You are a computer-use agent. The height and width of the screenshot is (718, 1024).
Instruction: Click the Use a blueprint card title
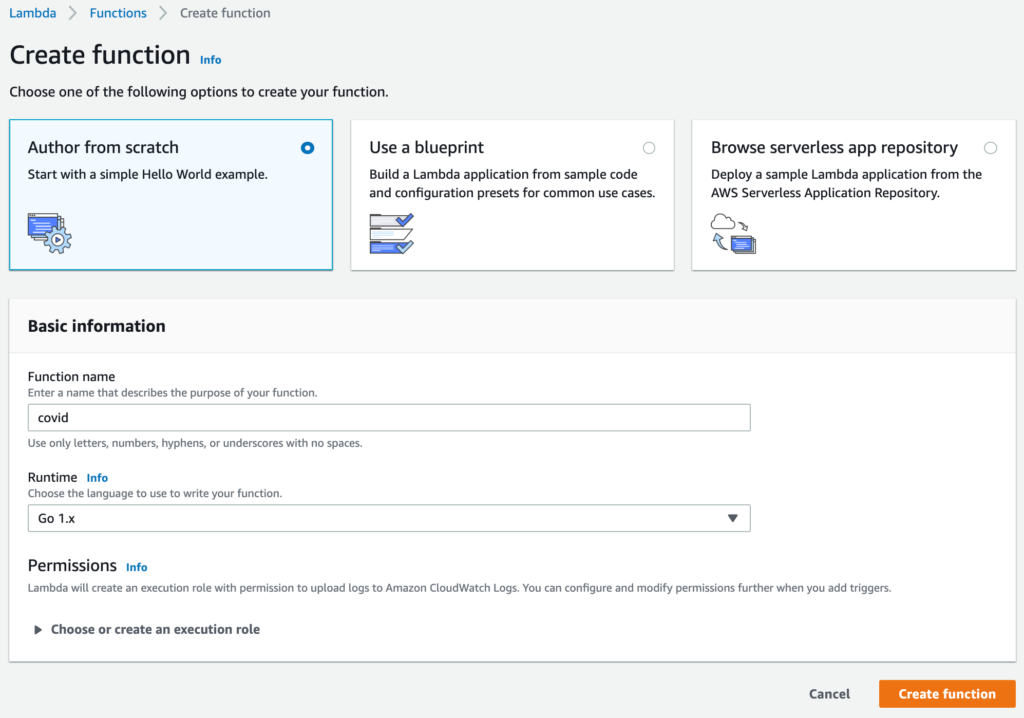(x=426, y=148)
